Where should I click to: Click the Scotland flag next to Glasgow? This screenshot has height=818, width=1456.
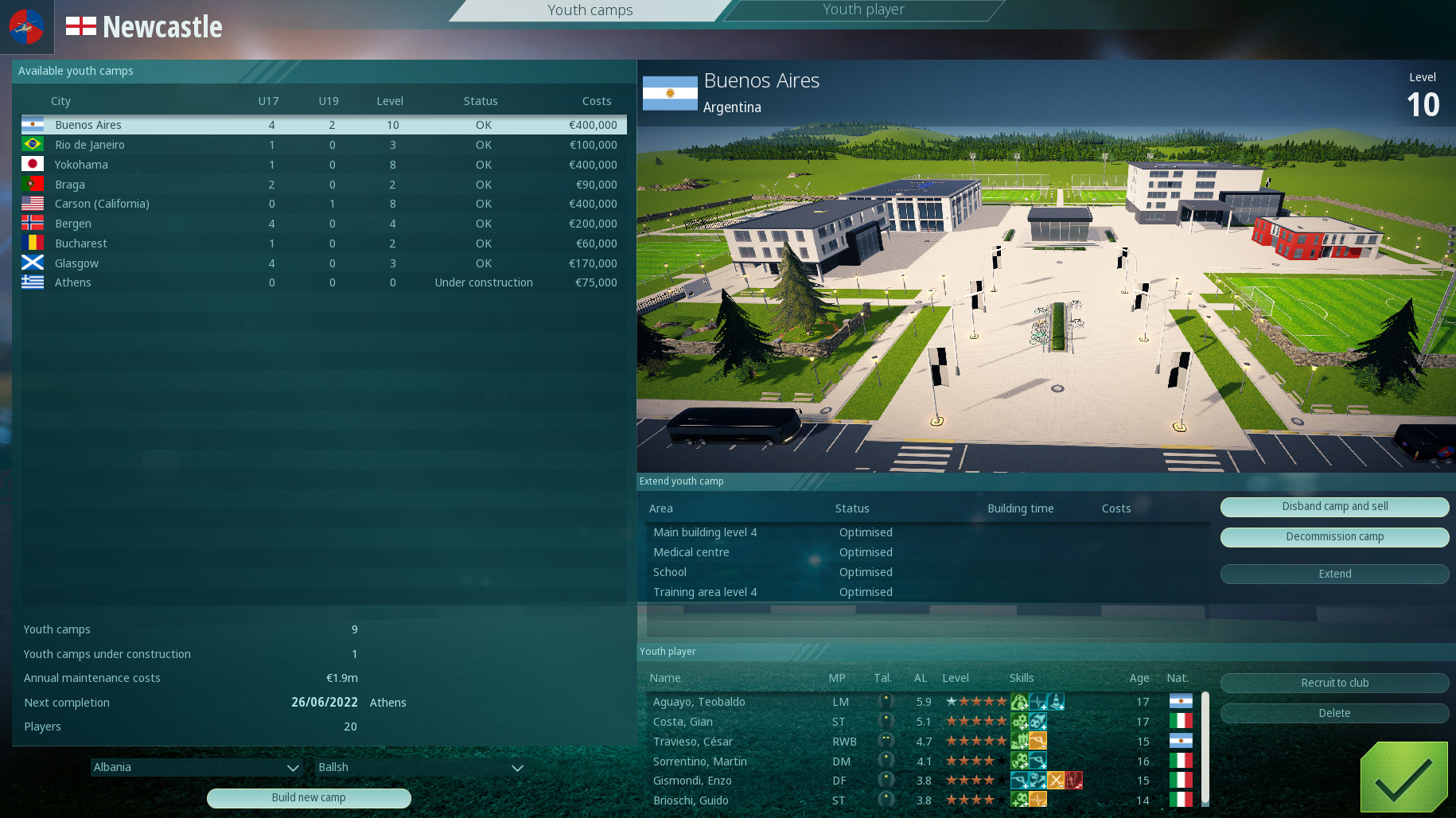32,263
